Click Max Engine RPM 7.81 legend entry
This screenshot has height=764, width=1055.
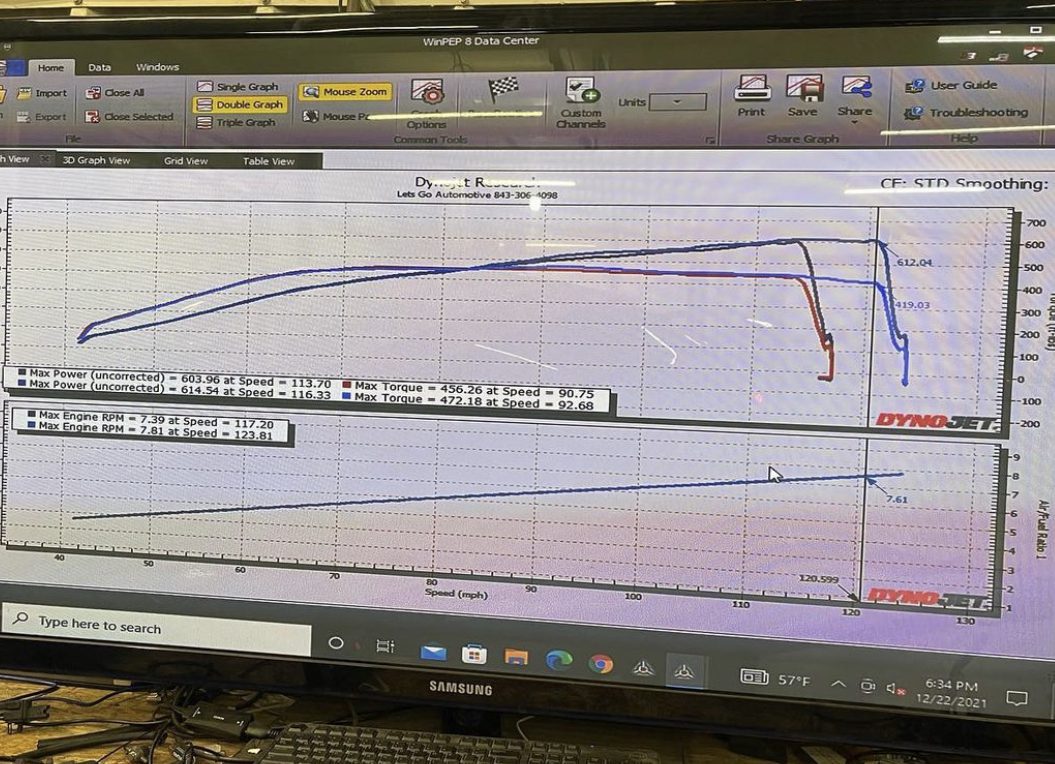pyautogui.click(x=150, y=429)
